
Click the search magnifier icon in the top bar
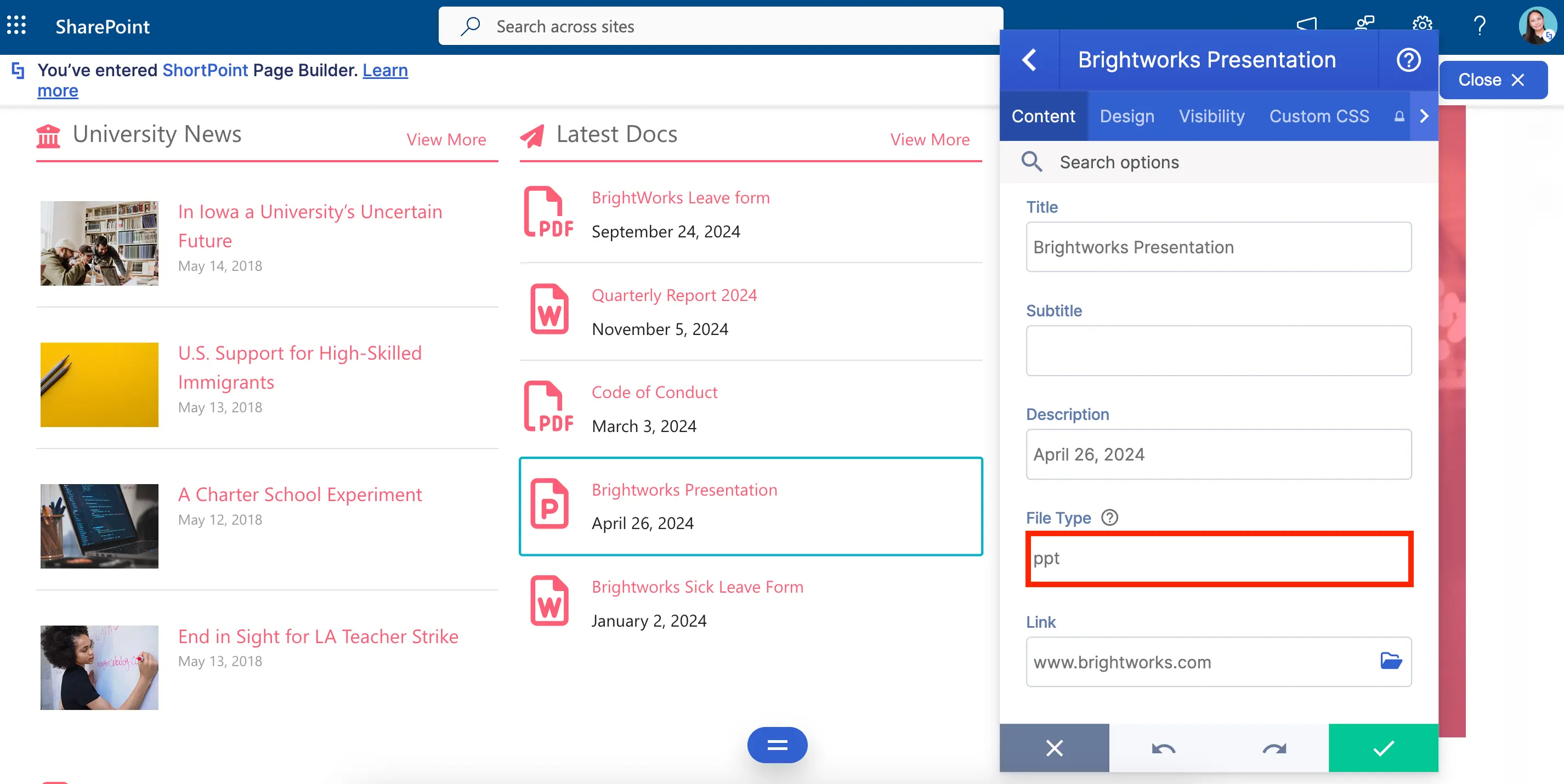tap(470, 26)
